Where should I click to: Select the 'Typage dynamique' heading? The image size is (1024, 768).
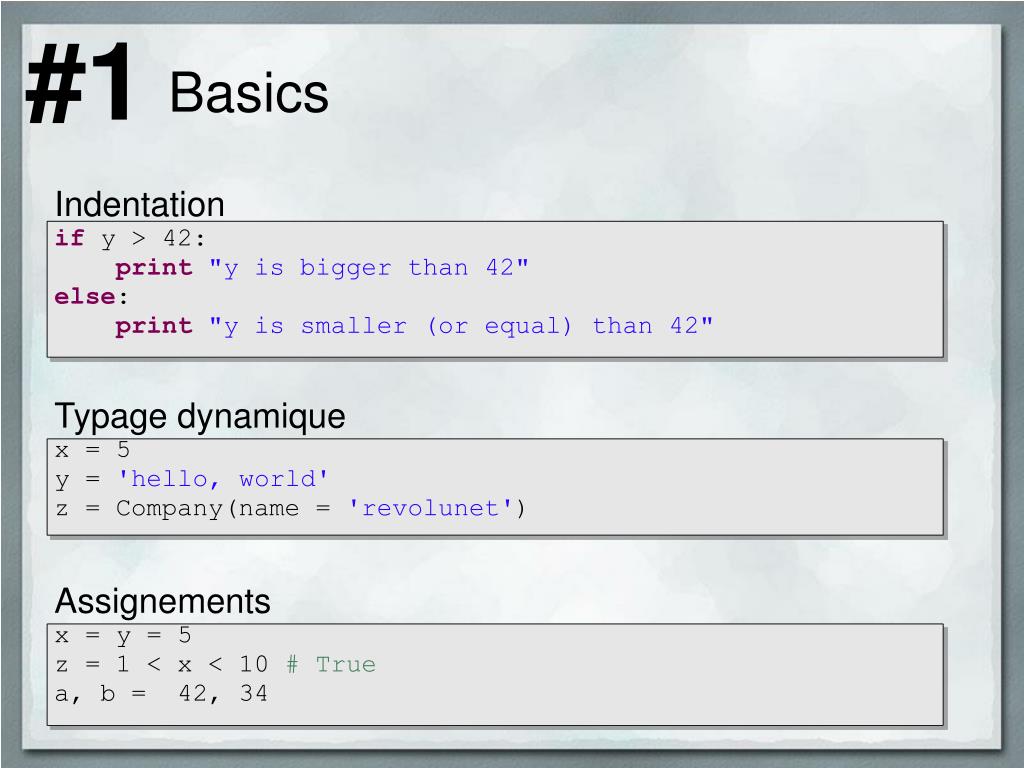[200, 416]
